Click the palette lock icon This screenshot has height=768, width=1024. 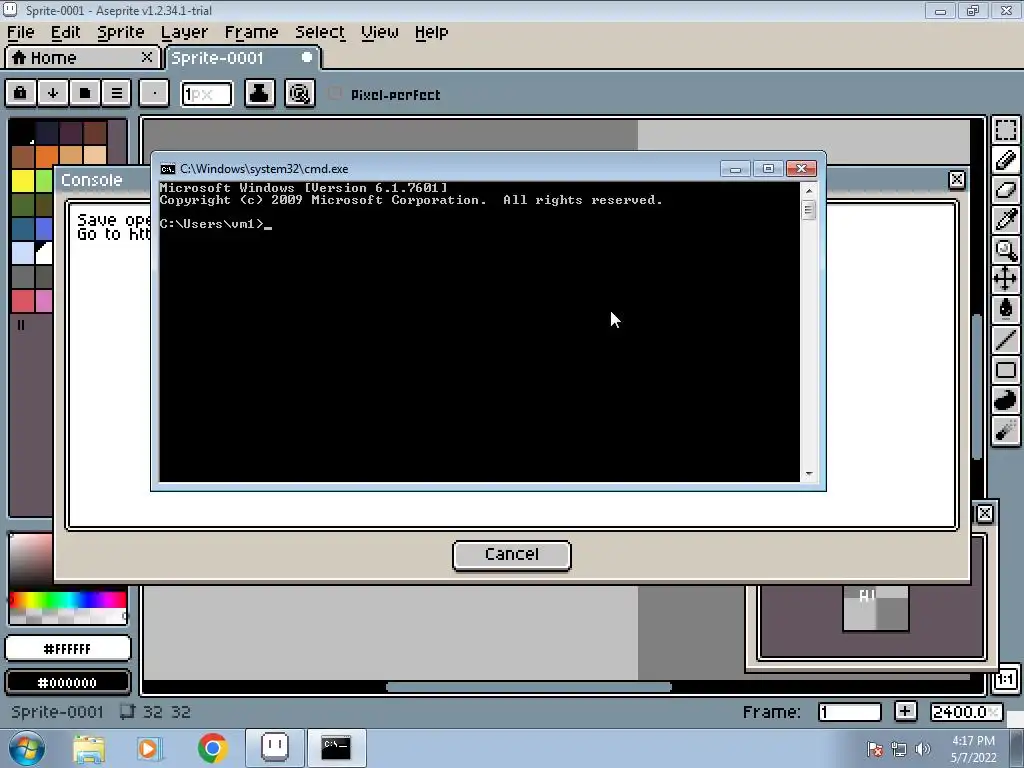click(20, 93)
